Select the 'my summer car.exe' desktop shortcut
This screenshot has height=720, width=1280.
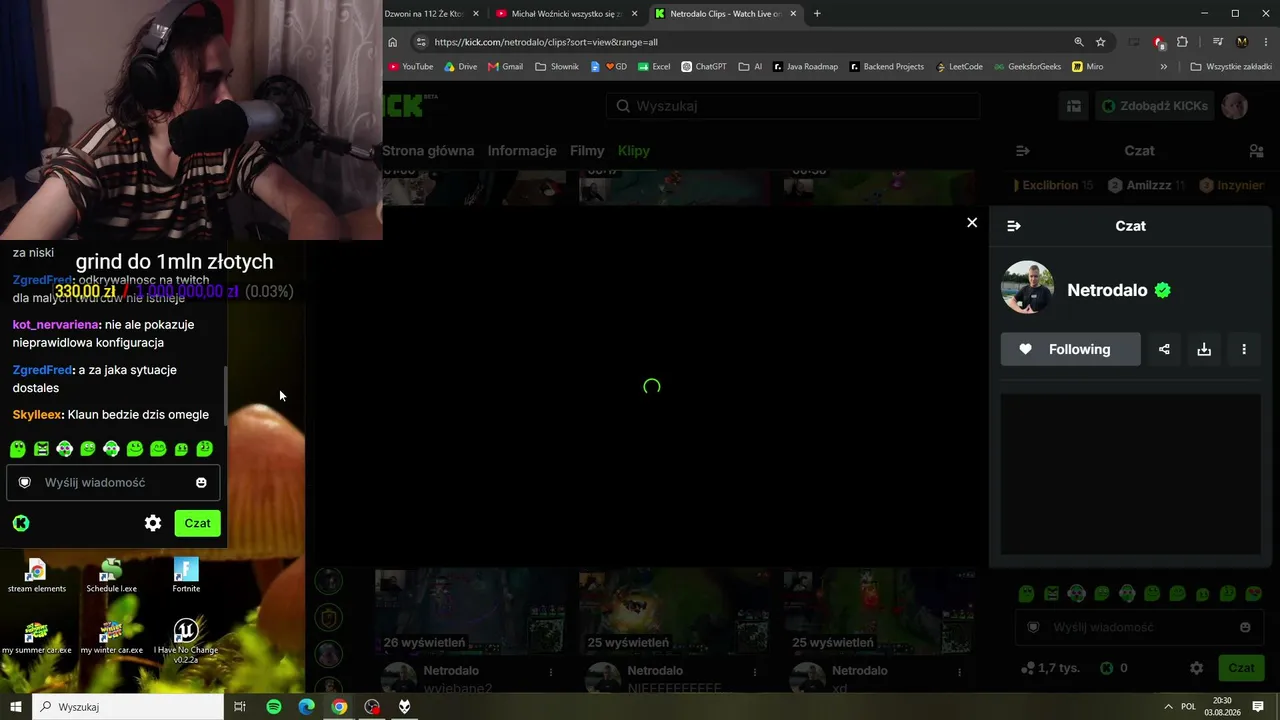(36, 638)
